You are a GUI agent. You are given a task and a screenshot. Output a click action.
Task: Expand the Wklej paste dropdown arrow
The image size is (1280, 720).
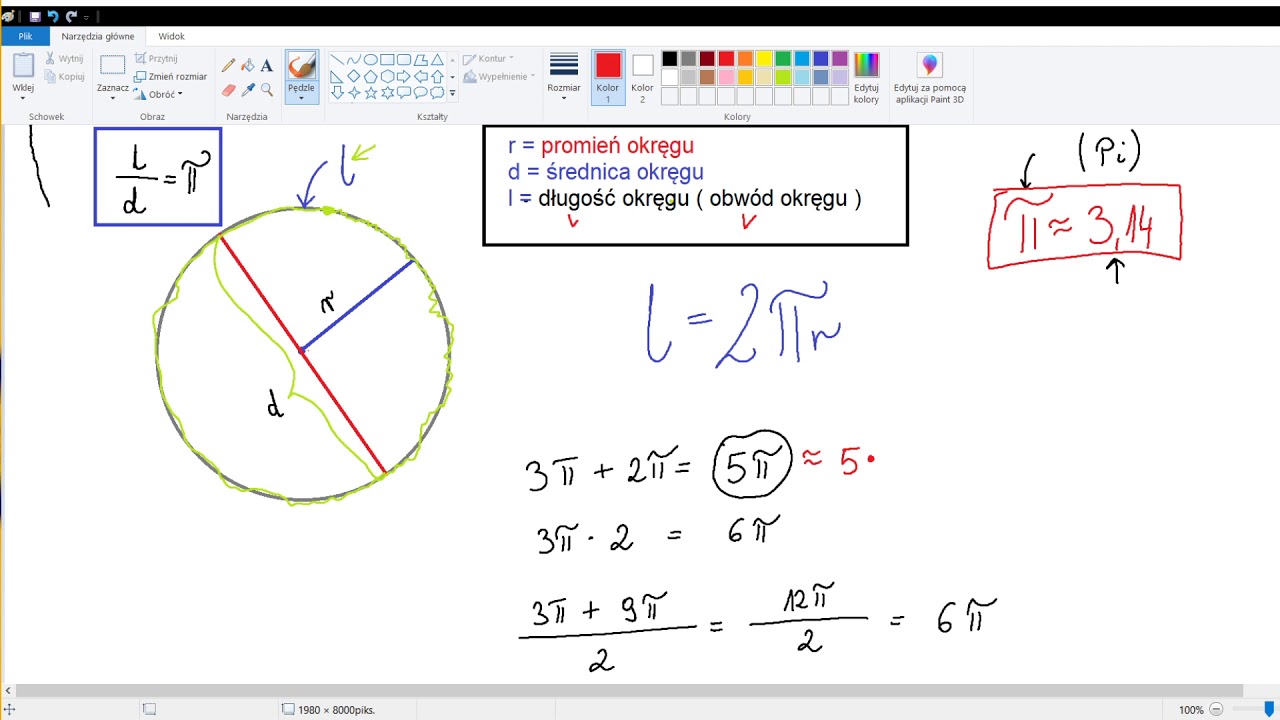(x=23, y=98)
